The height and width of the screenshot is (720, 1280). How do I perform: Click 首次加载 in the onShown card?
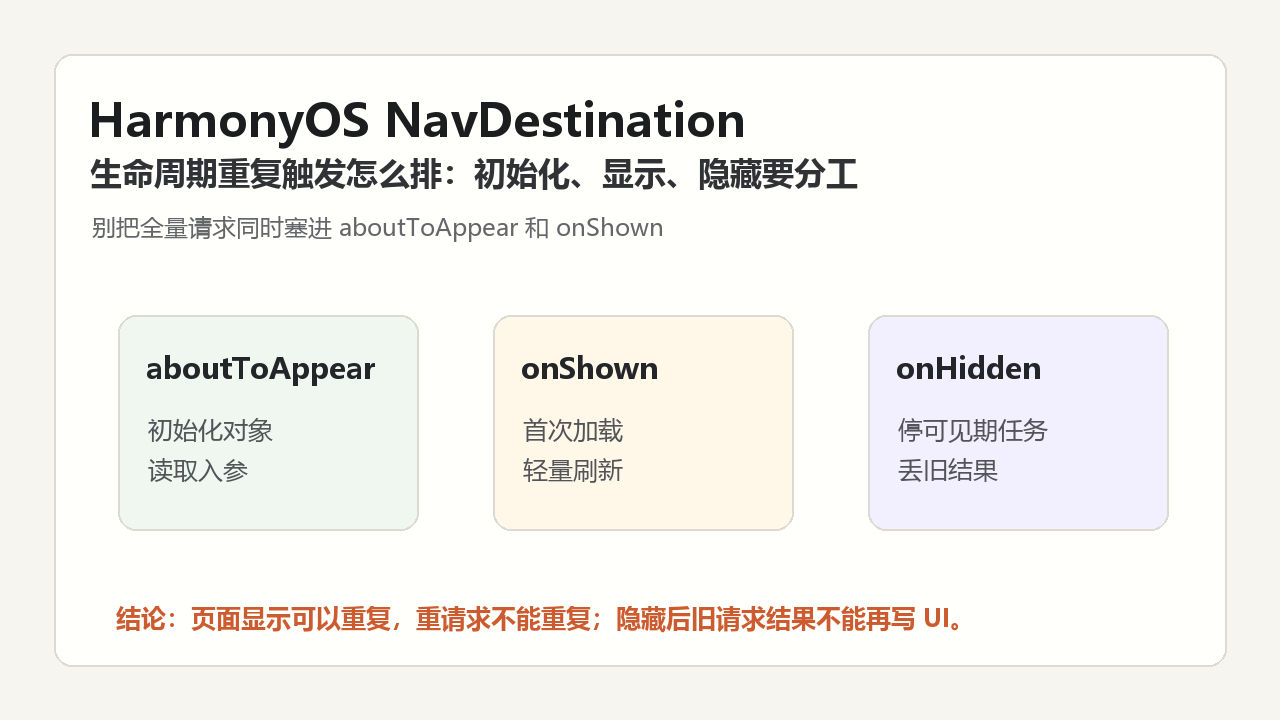pos(572,431)
